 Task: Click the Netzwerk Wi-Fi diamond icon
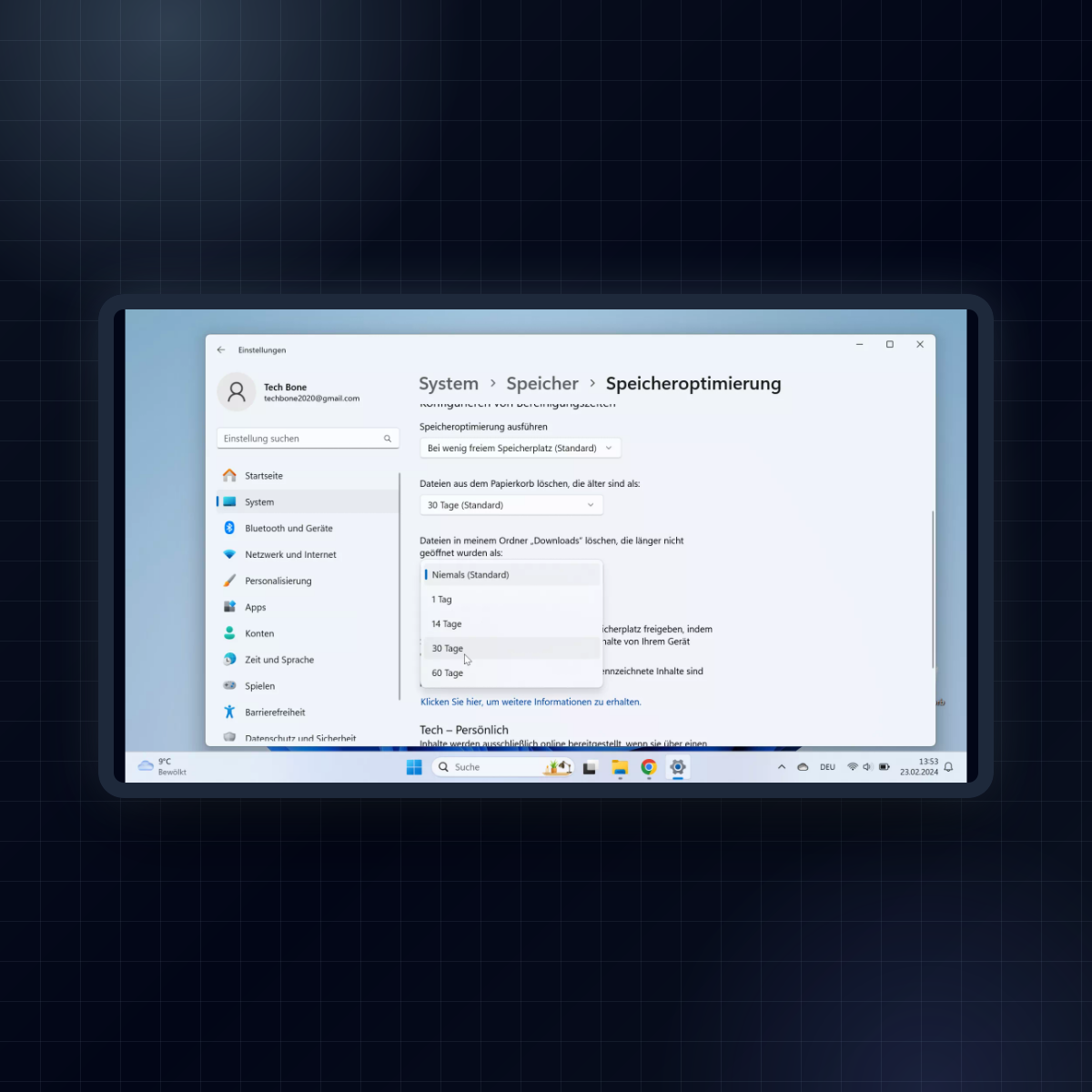pyautogui.click(x=229, y=554)
